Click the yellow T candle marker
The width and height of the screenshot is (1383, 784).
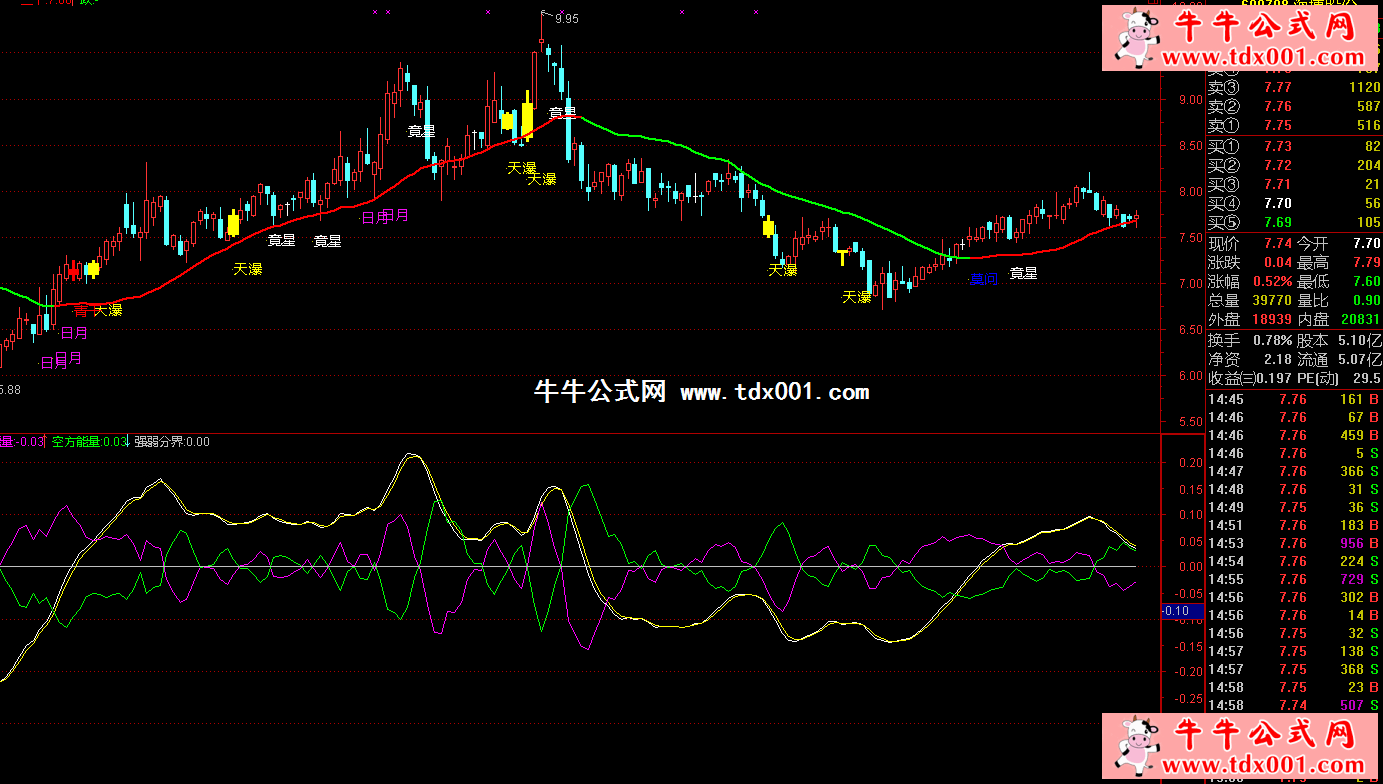tap(843, 258)
